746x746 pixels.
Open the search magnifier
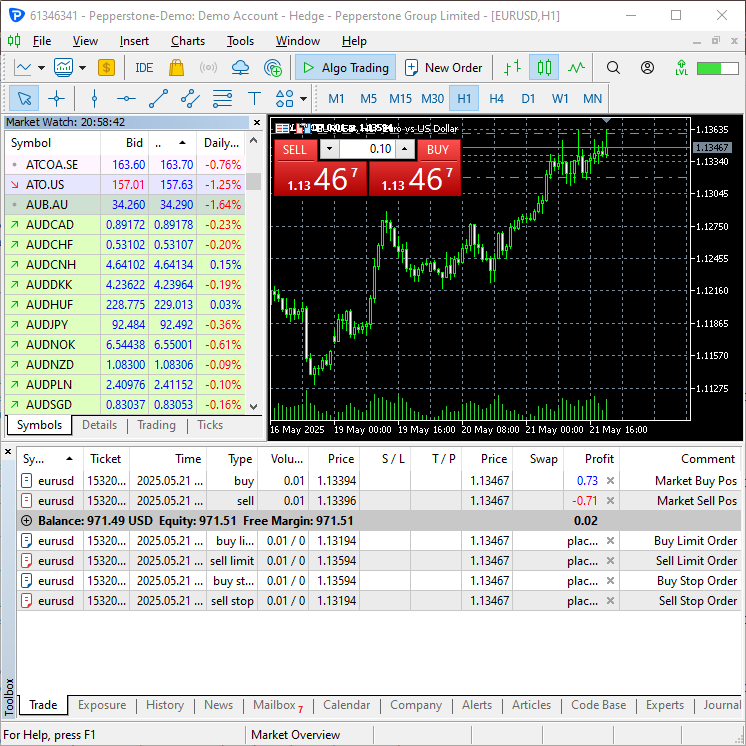613,68
